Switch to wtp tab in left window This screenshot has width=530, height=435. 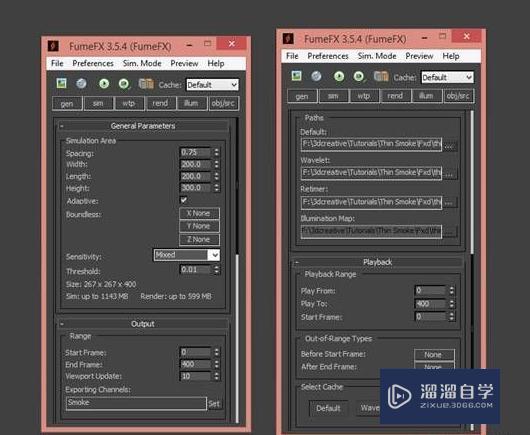pyautogui.click(x=129, y=103)
